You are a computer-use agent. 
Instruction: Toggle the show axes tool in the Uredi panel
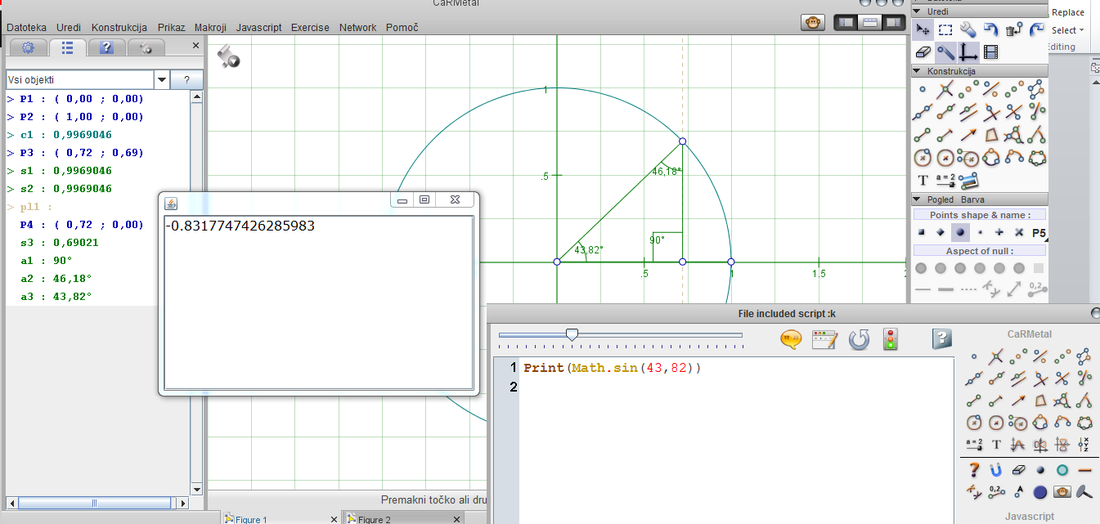click(x=968, y=52)
